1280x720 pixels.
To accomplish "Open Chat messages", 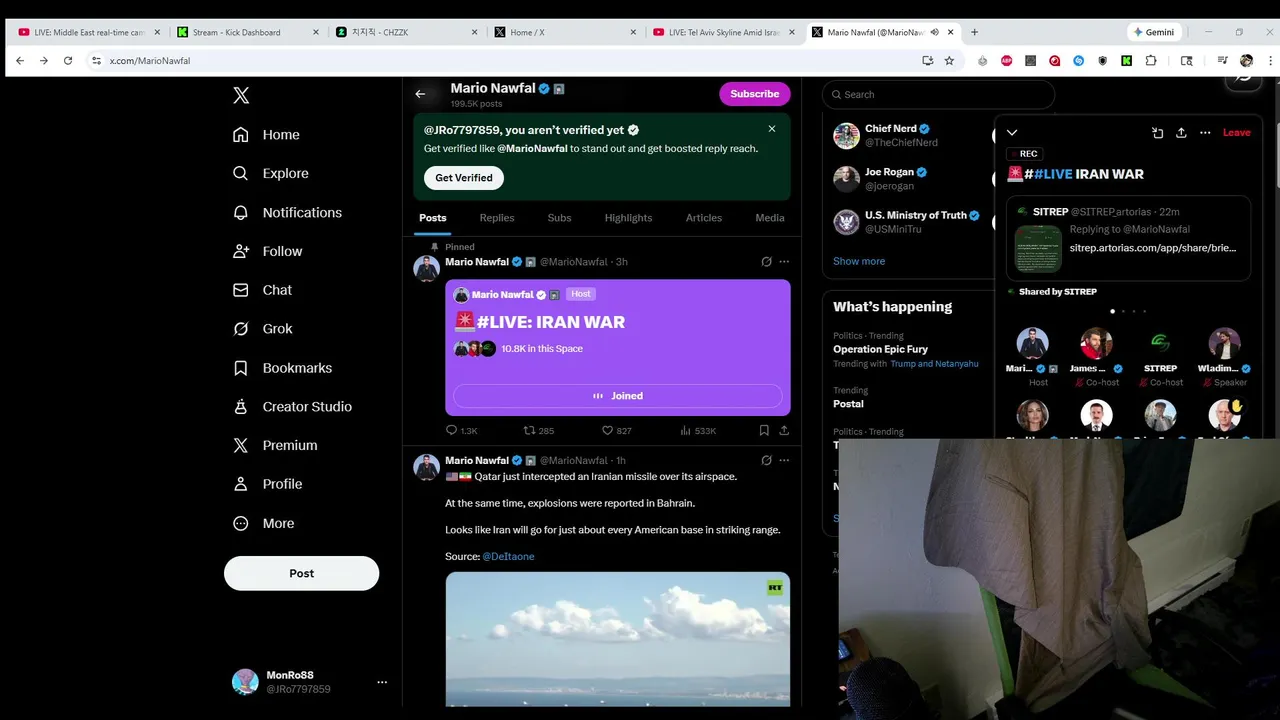I will (x=263, y=290).
